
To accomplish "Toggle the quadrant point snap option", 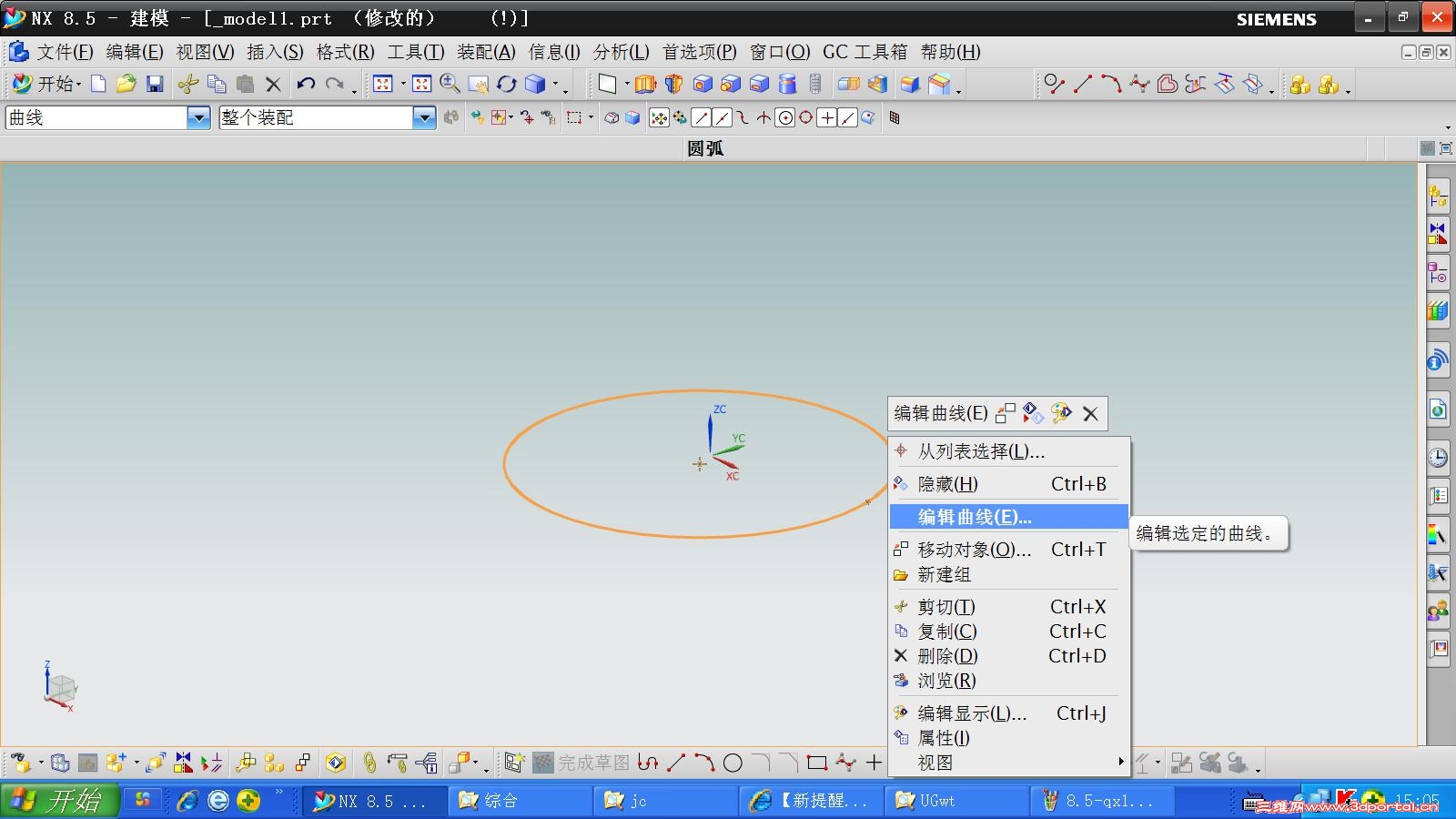I will (806, 117).
